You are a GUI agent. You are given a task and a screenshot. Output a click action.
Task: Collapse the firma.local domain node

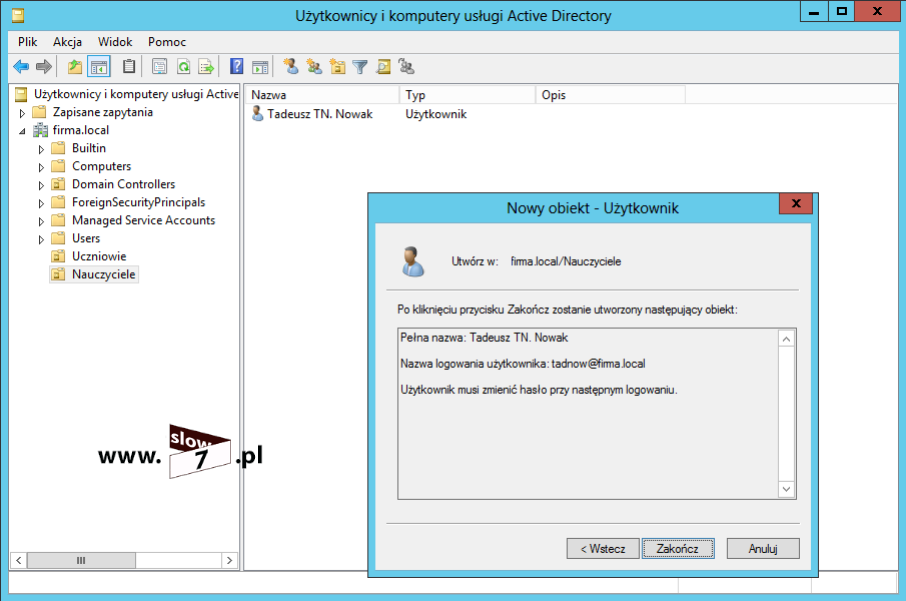pyautogui.click(x=22, y=131)
